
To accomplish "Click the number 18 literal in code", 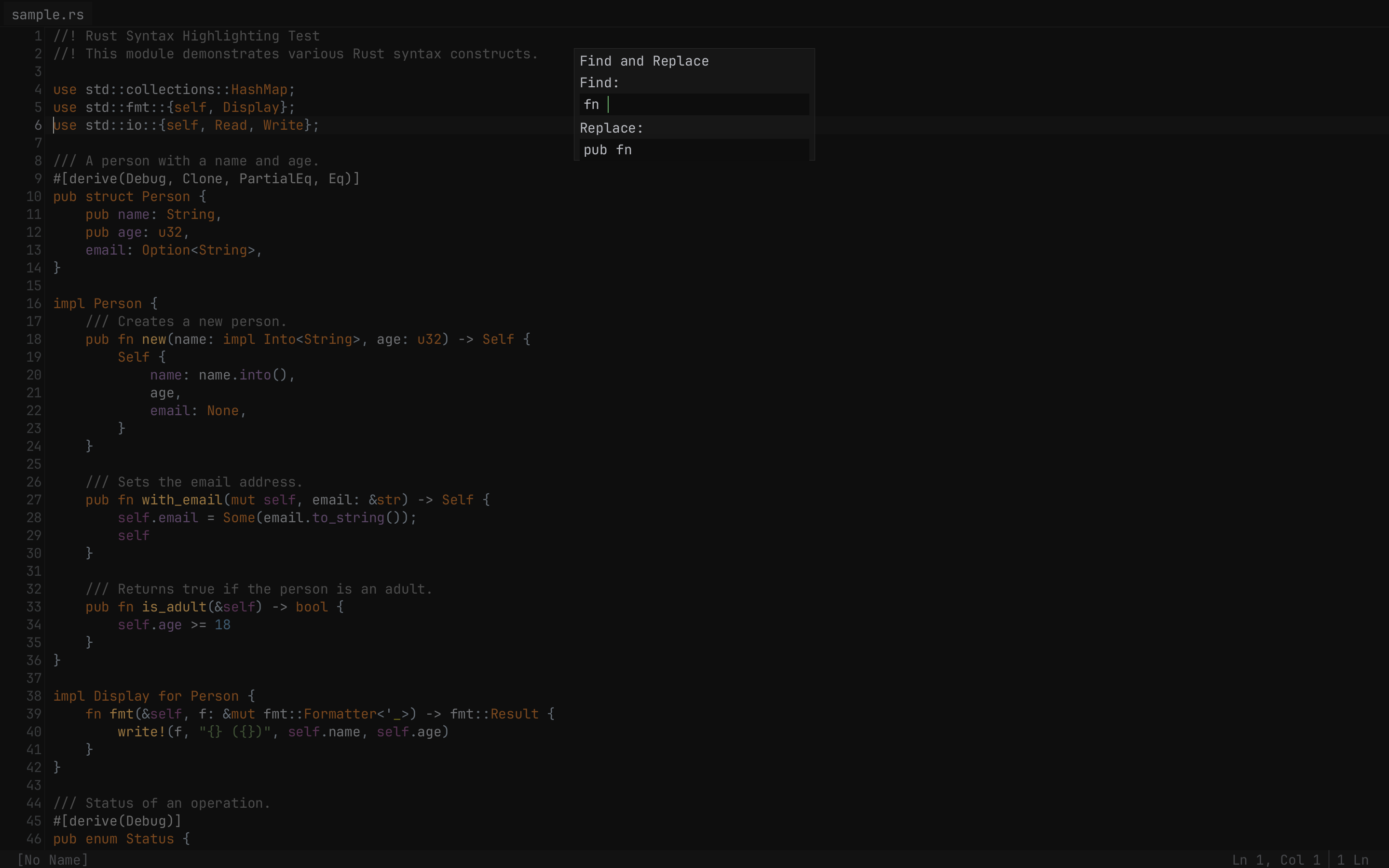I will tap(222, 624).
